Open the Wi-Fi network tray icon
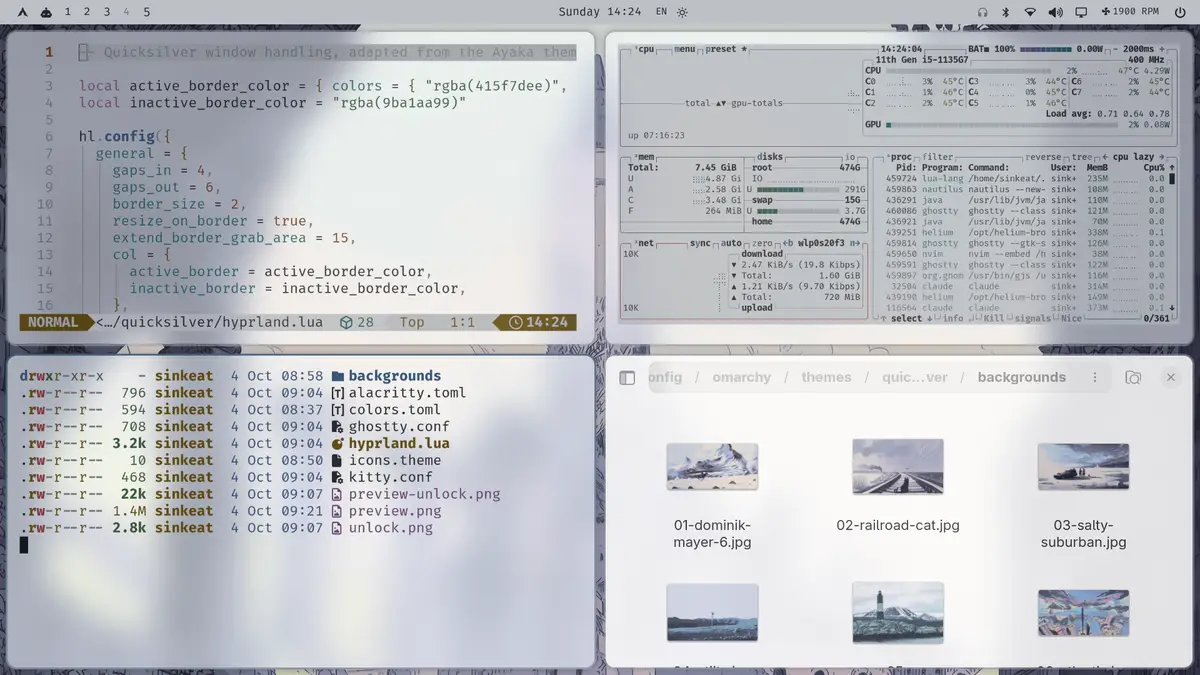This screenshot has height=675, width=1200. click(1030, 12)
